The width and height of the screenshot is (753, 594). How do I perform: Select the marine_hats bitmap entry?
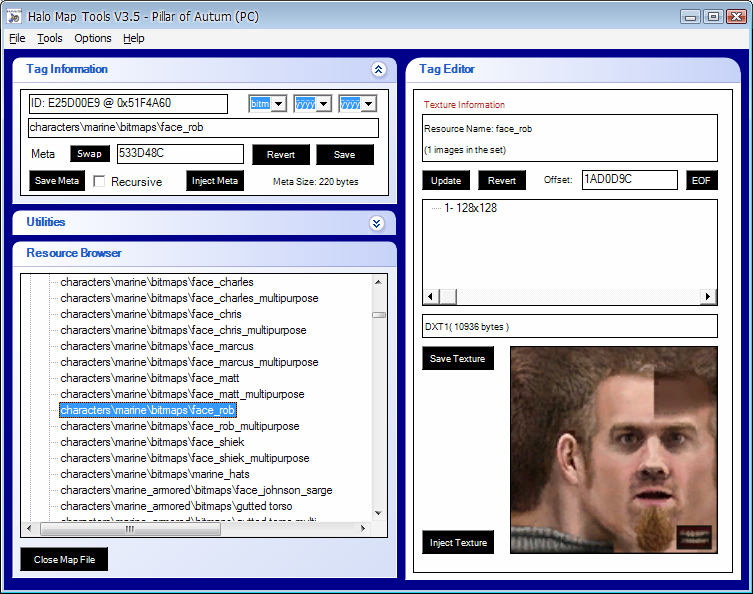tap(154, 474)
